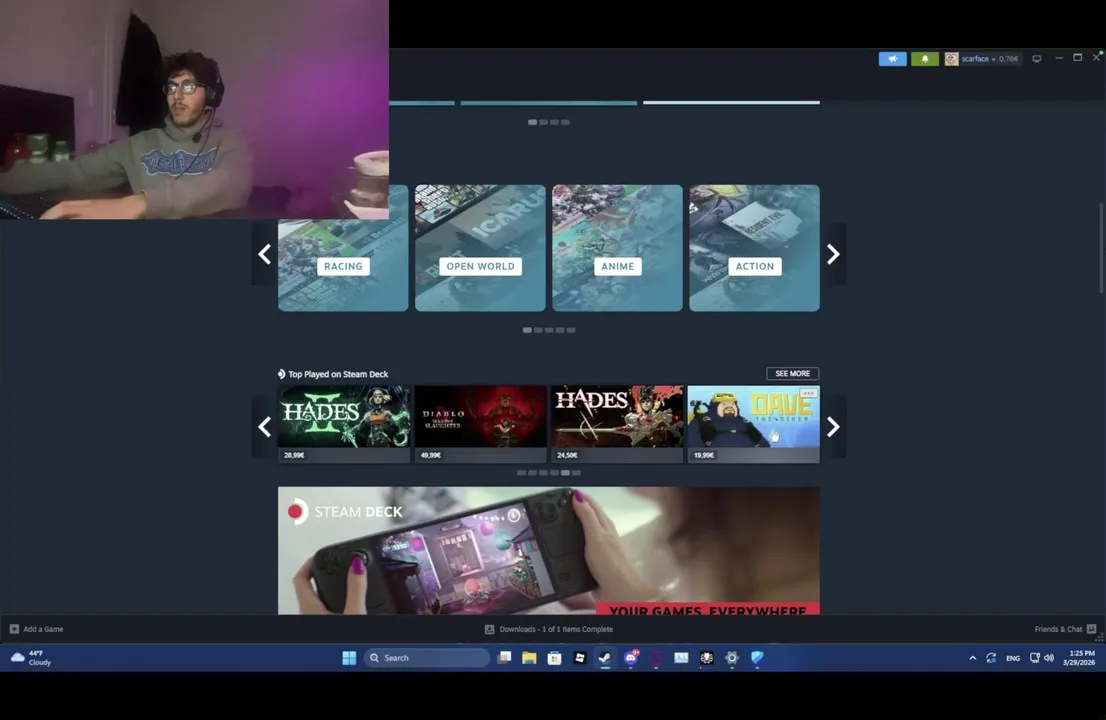Browse the ACTION category card
Viewport: 1106px width, 720px height.
[x=754, y=248]
